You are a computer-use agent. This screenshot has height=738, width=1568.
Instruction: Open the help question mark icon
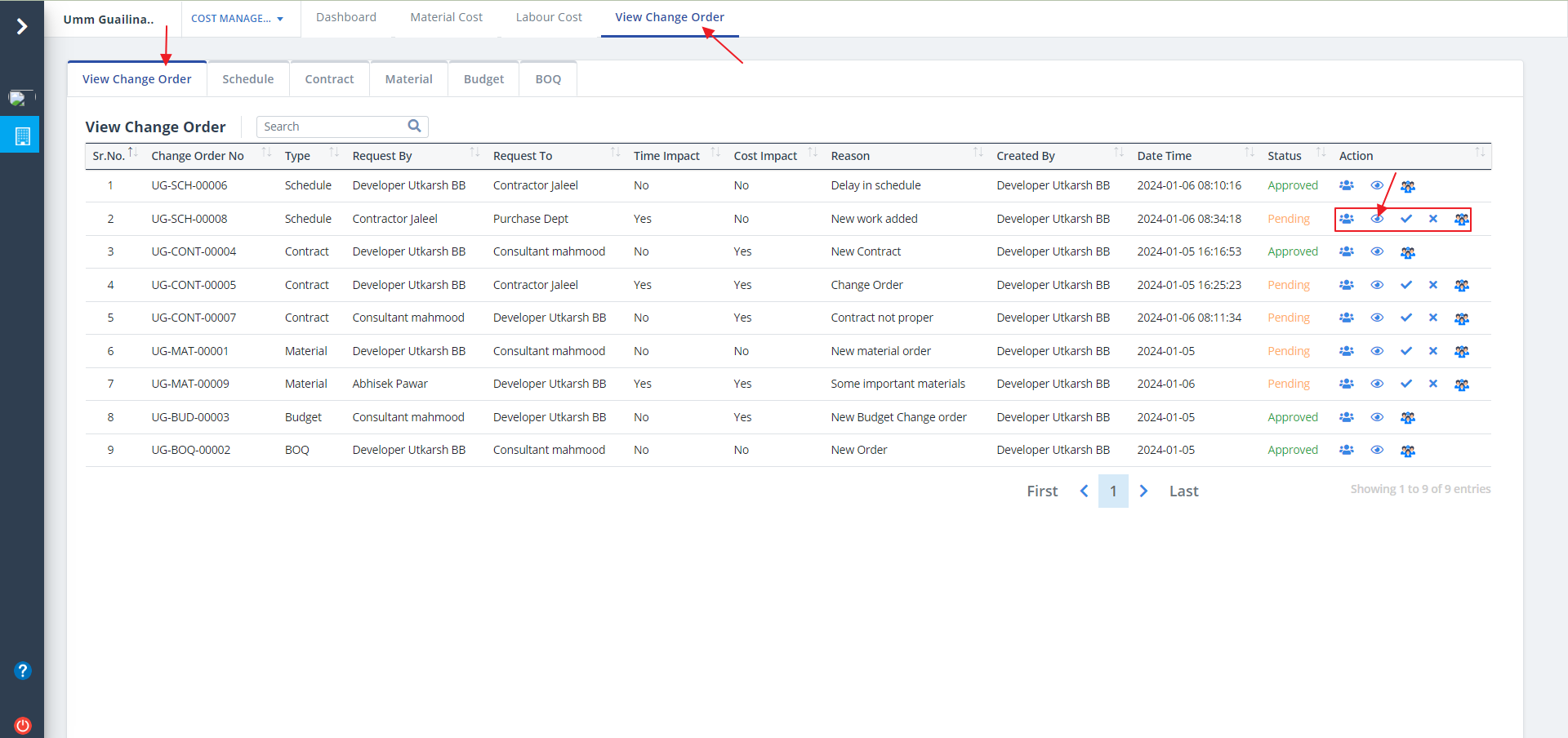click(22, 670)
